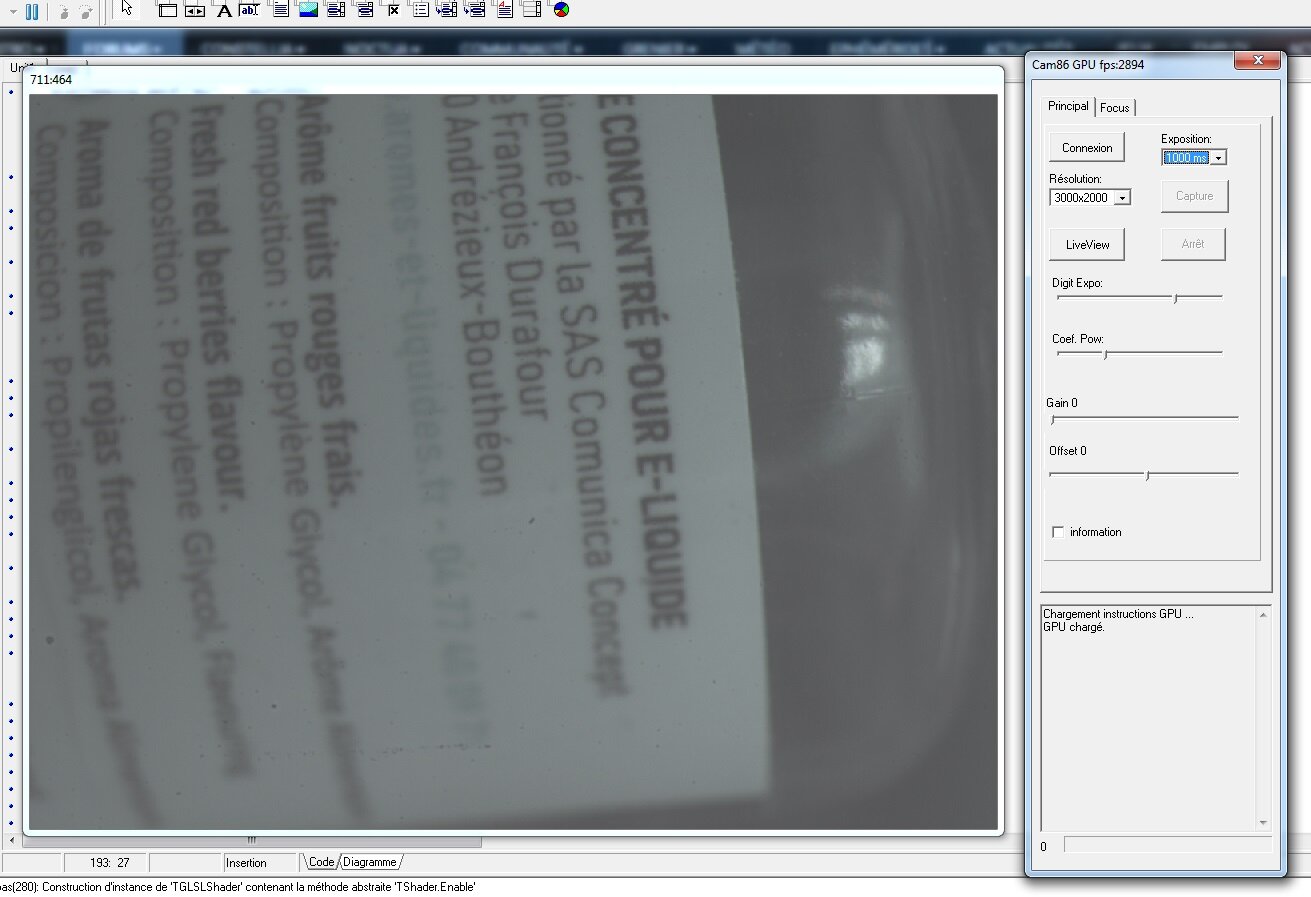Click the Arrêt button
The image size is (1311, 897).
[x=1193, y=244]
